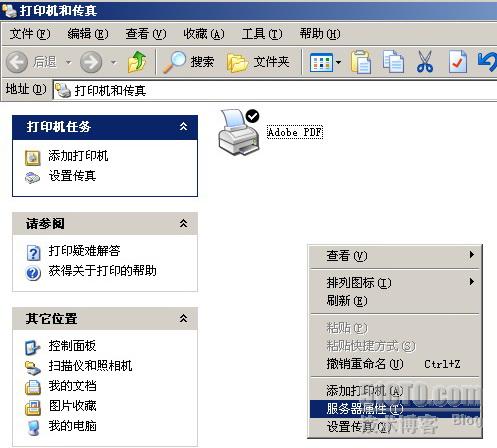Open 扫描仪和照相机 link
The image size is (497, 448).
(90, 366)
